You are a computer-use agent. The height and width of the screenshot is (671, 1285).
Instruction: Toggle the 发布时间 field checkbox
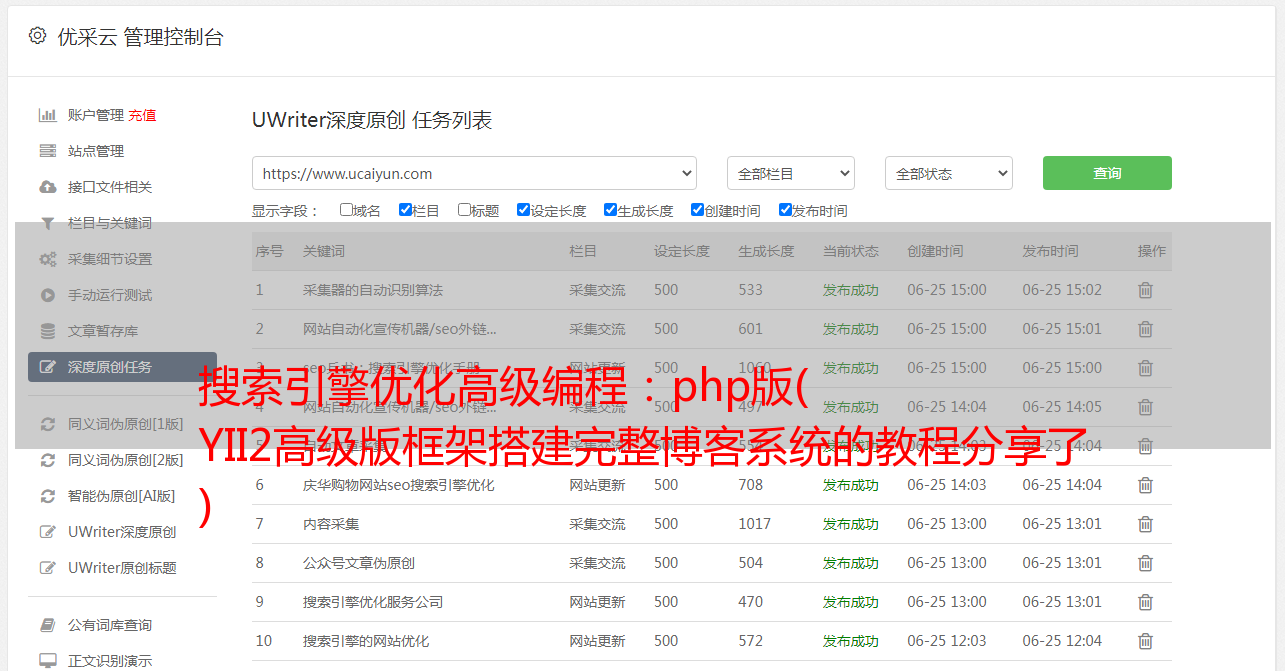[785, 210]
